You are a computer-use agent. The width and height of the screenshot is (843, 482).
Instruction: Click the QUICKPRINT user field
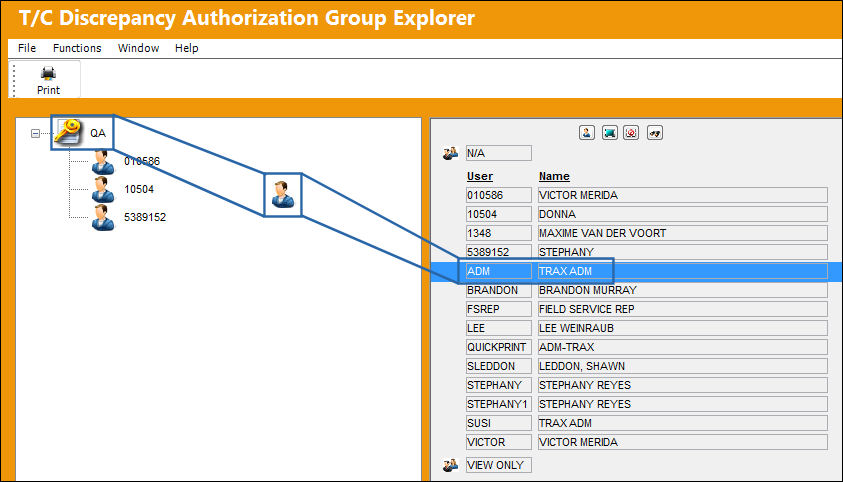tap(498, 347)
